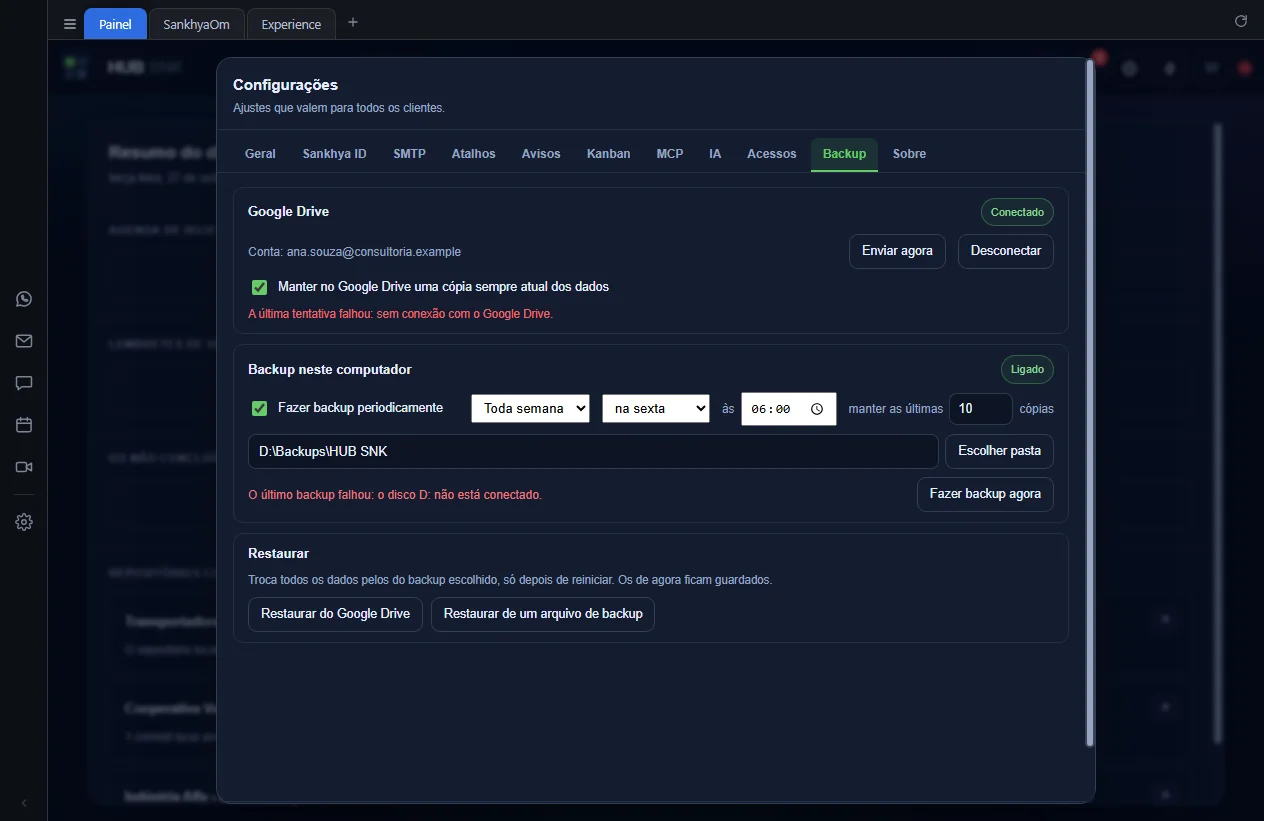This screenshot has width=1264, height=821.
Task: Open the IA settings tab
Action: click(715, 154)
